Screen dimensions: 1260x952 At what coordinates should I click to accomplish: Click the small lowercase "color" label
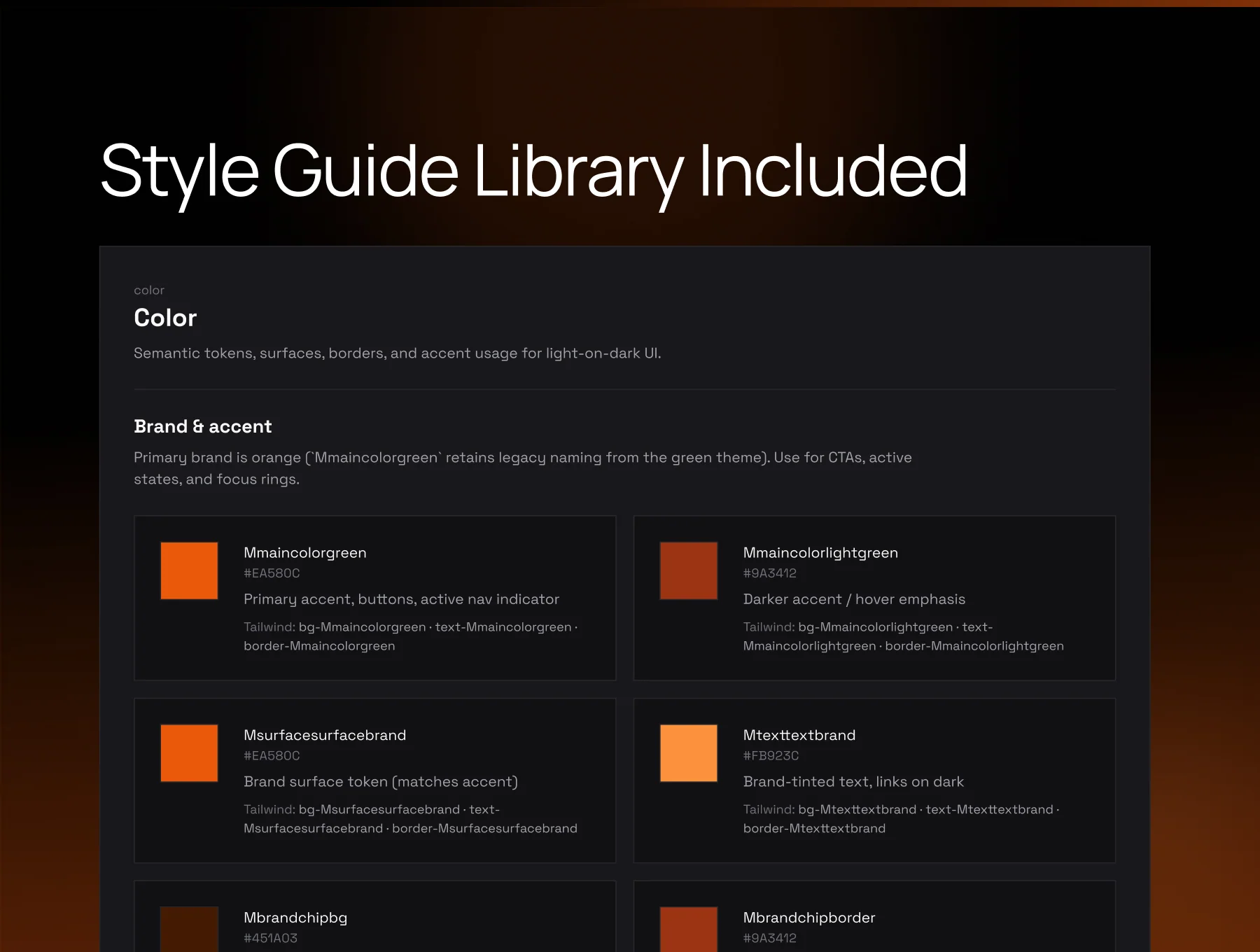pyautogui.click(x=149, y=290)
